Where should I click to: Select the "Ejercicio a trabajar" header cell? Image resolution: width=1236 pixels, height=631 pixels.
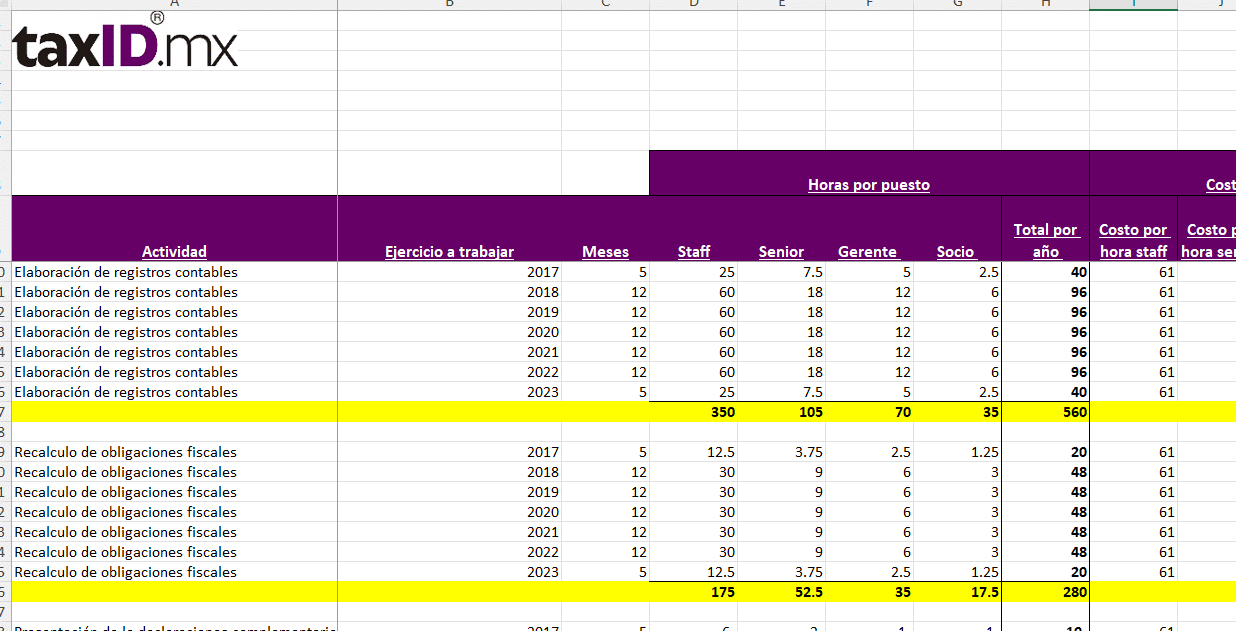pyautogui.click(x=449, y=251)
